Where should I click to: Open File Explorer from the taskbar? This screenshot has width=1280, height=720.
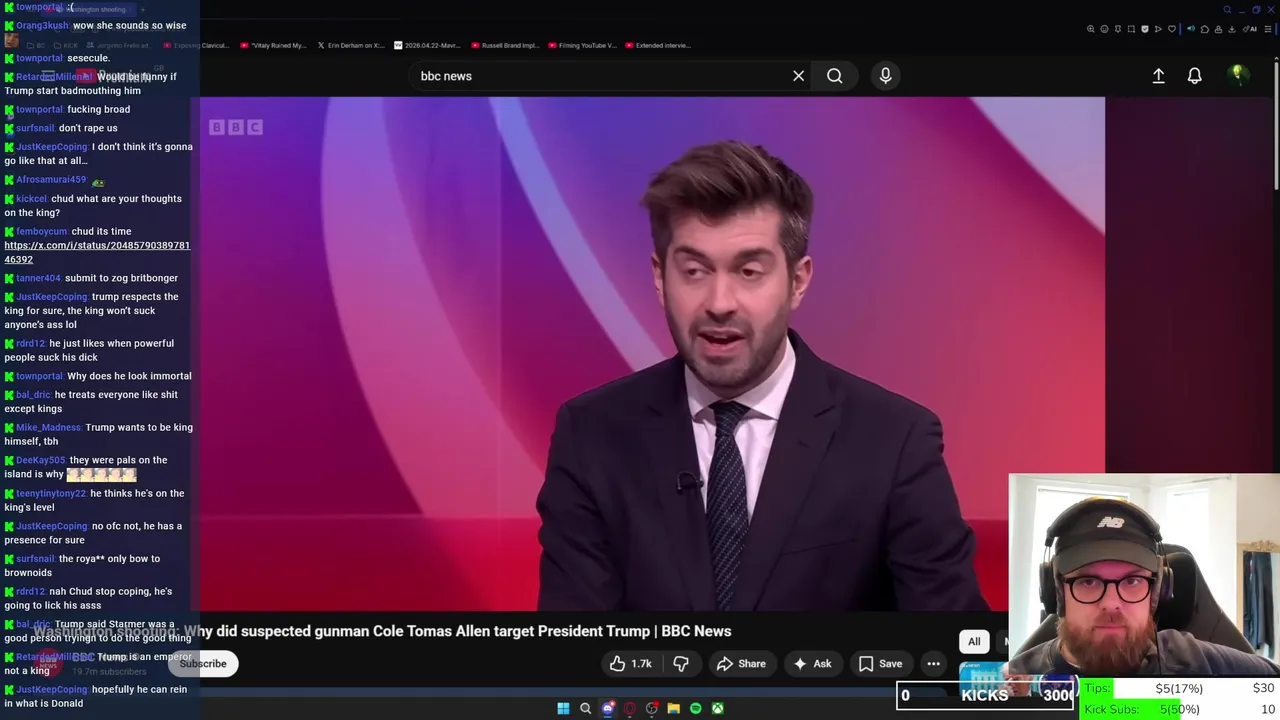(x=673, y=708)
